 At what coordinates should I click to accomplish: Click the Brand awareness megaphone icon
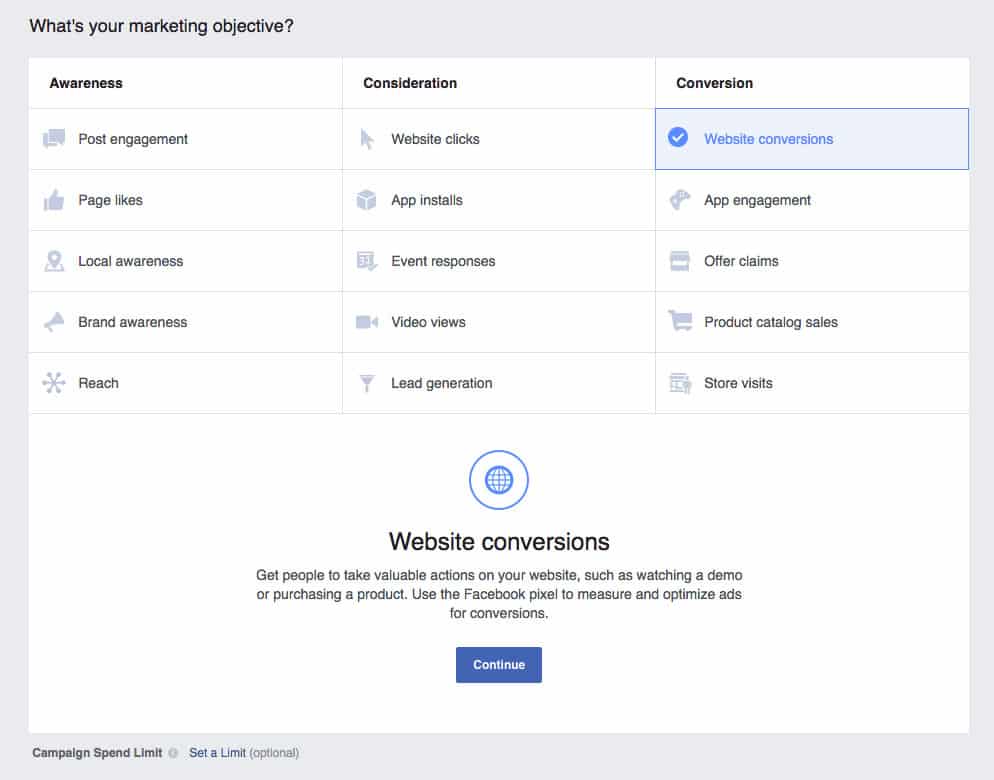[x=54, y=322]
